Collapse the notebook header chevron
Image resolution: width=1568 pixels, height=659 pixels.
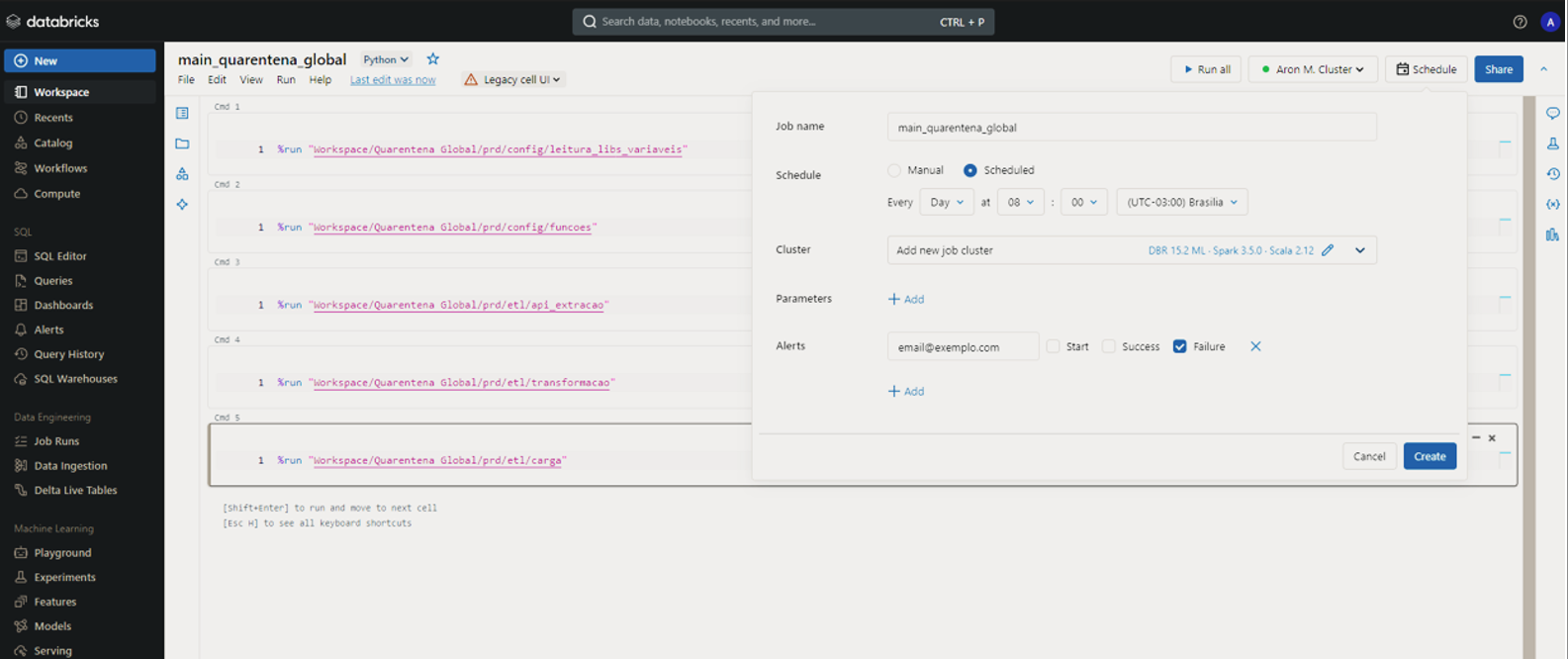(x=1543, y=69)
